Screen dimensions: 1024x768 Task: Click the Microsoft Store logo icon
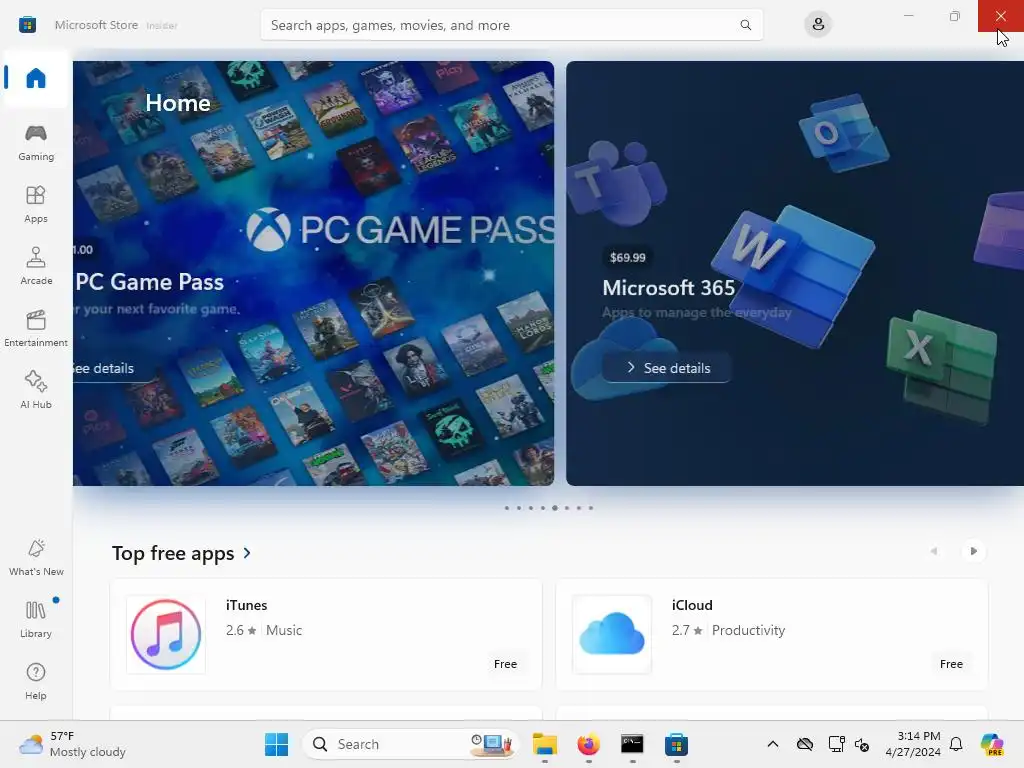tap(27, 25)
